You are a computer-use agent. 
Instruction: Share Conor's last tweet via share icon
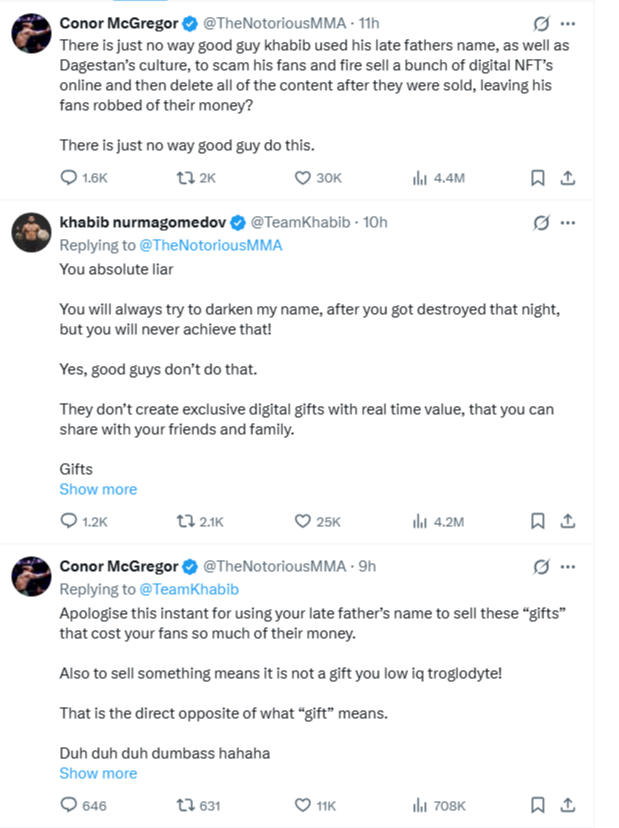(x=566, y=805)
